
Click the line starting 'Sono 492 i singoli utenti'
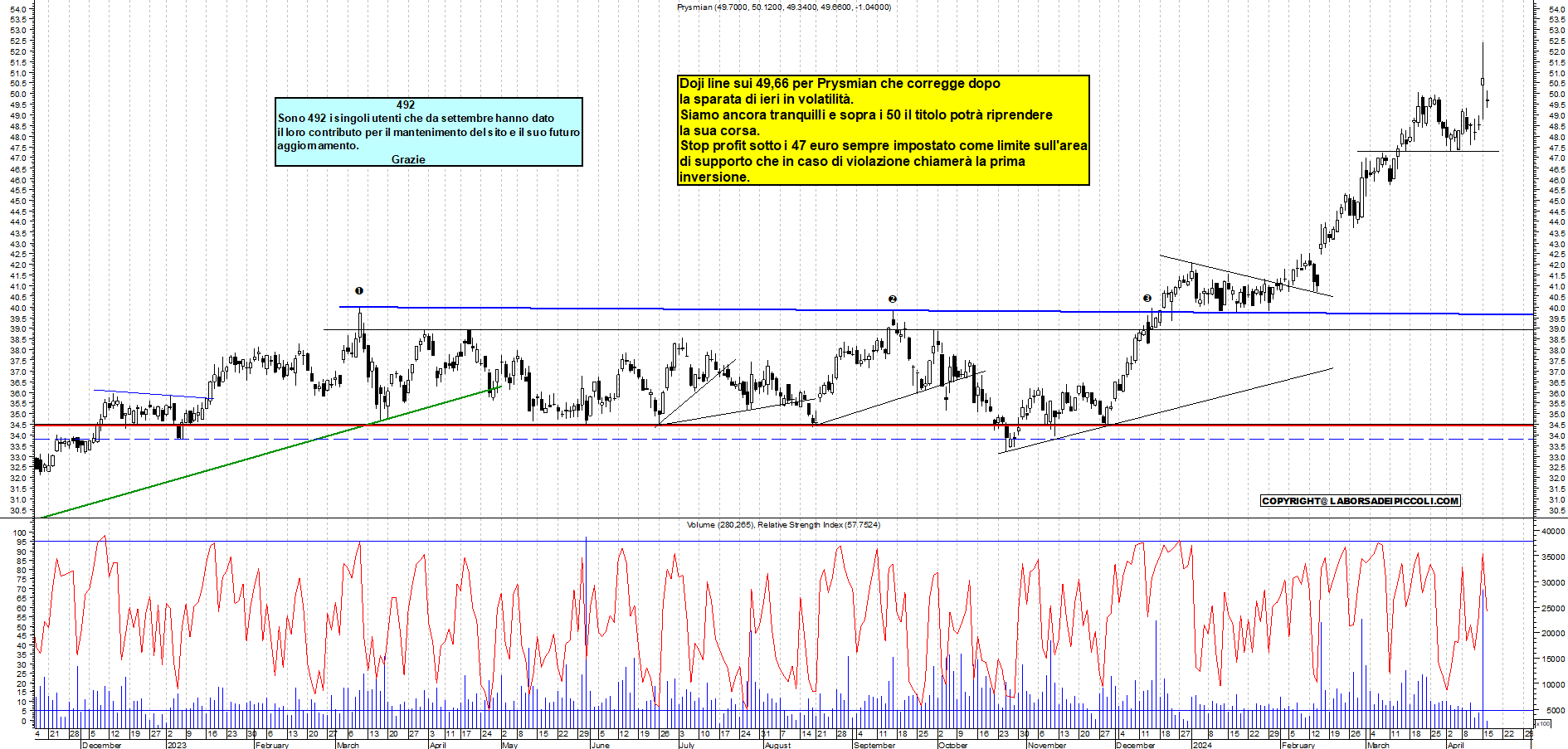coord(416,118)
